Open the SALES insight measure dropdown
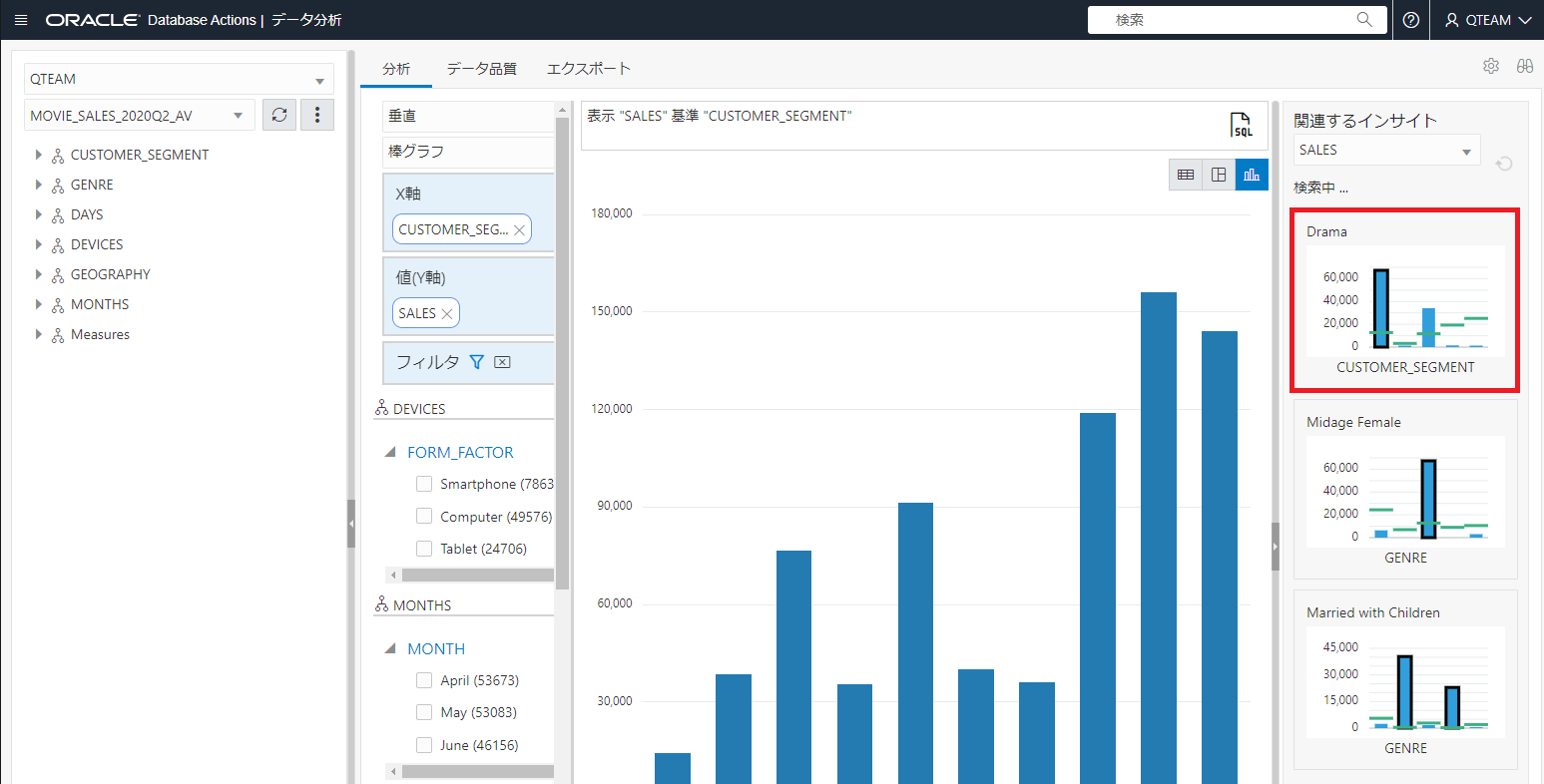The height and width of the screenshot is (784, 1544). (1385, 151)
